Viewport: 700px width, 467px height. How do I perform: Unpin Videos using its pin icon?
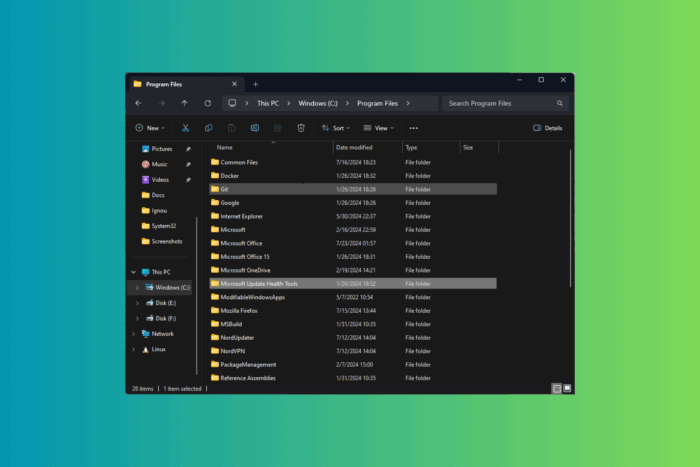pos(188,180)
